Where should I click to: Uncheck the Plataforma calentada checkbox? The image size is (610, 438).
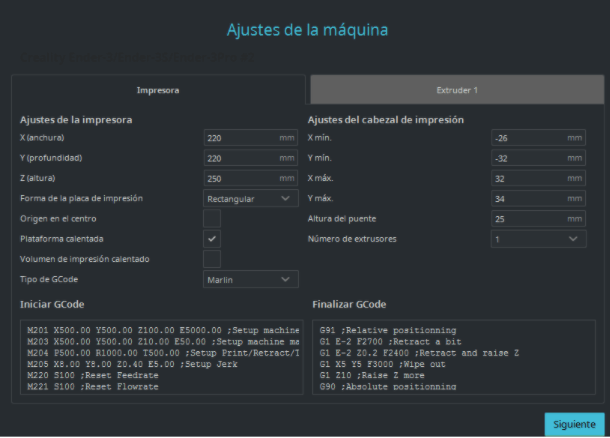(212, 239)
